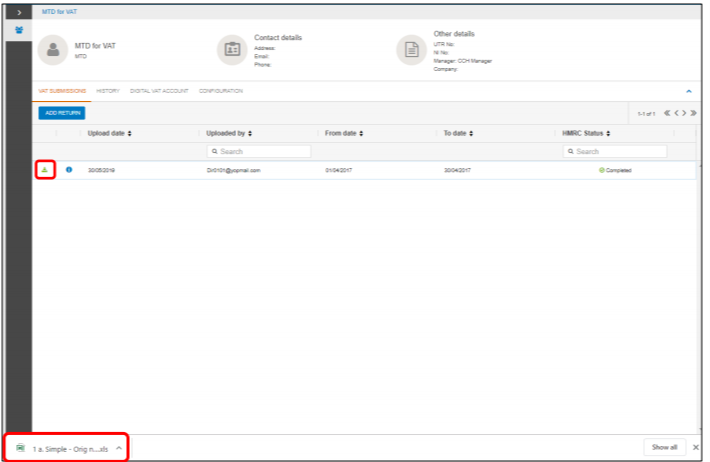Go to last page of results

click(x=693, y=113)
